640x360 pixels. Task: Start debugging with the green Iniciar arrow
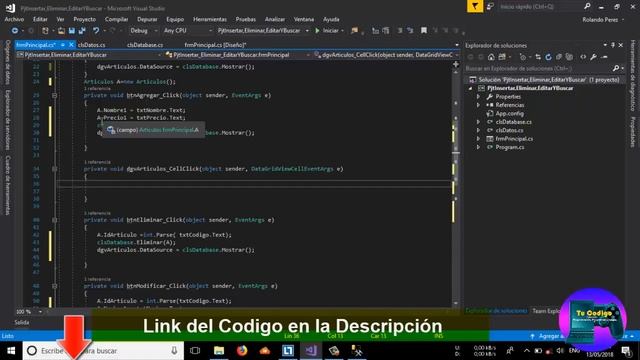point(317,31)
